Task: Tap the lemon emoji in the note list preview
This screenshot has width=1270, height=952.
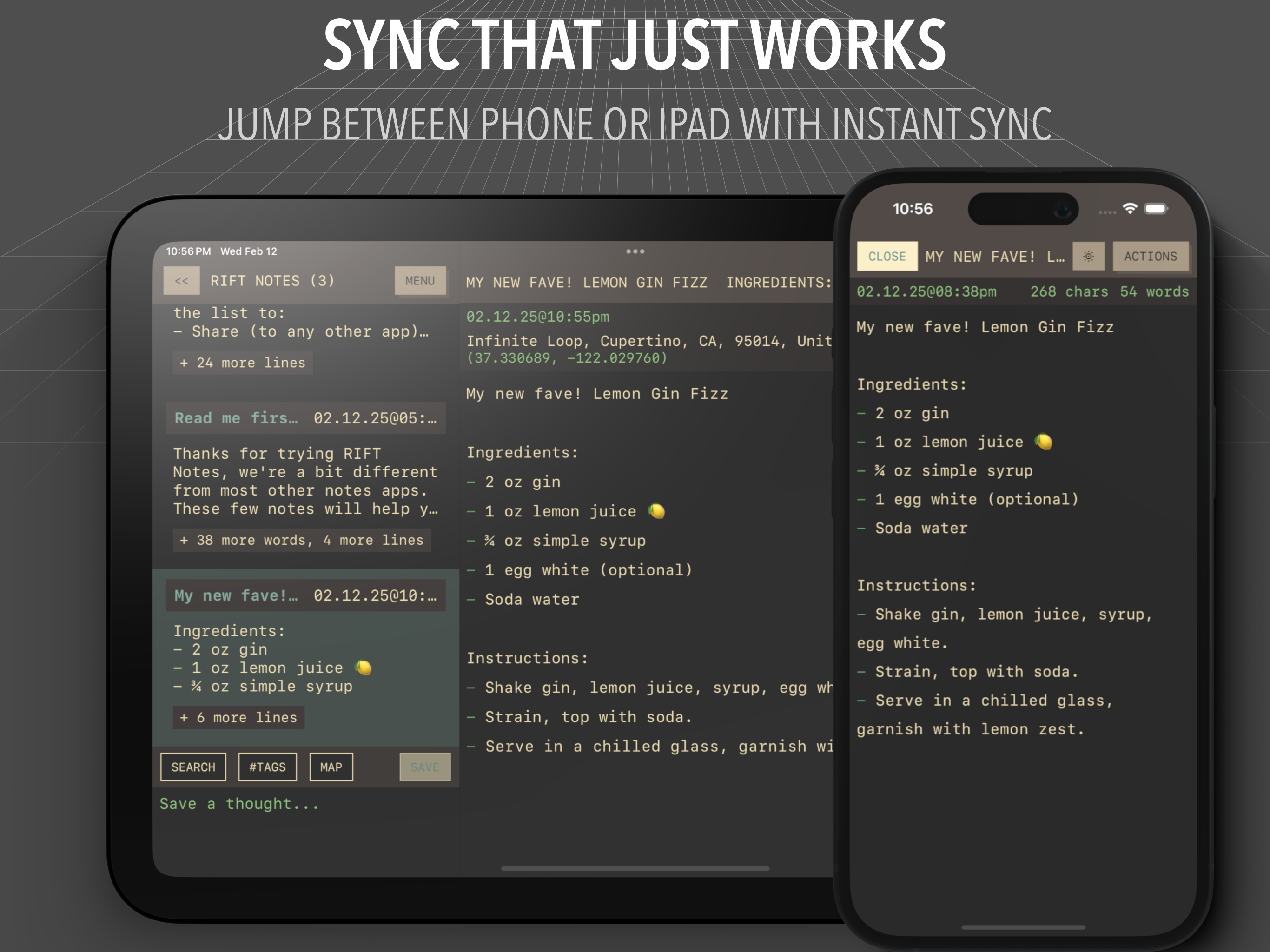Action: coord(363,668)
